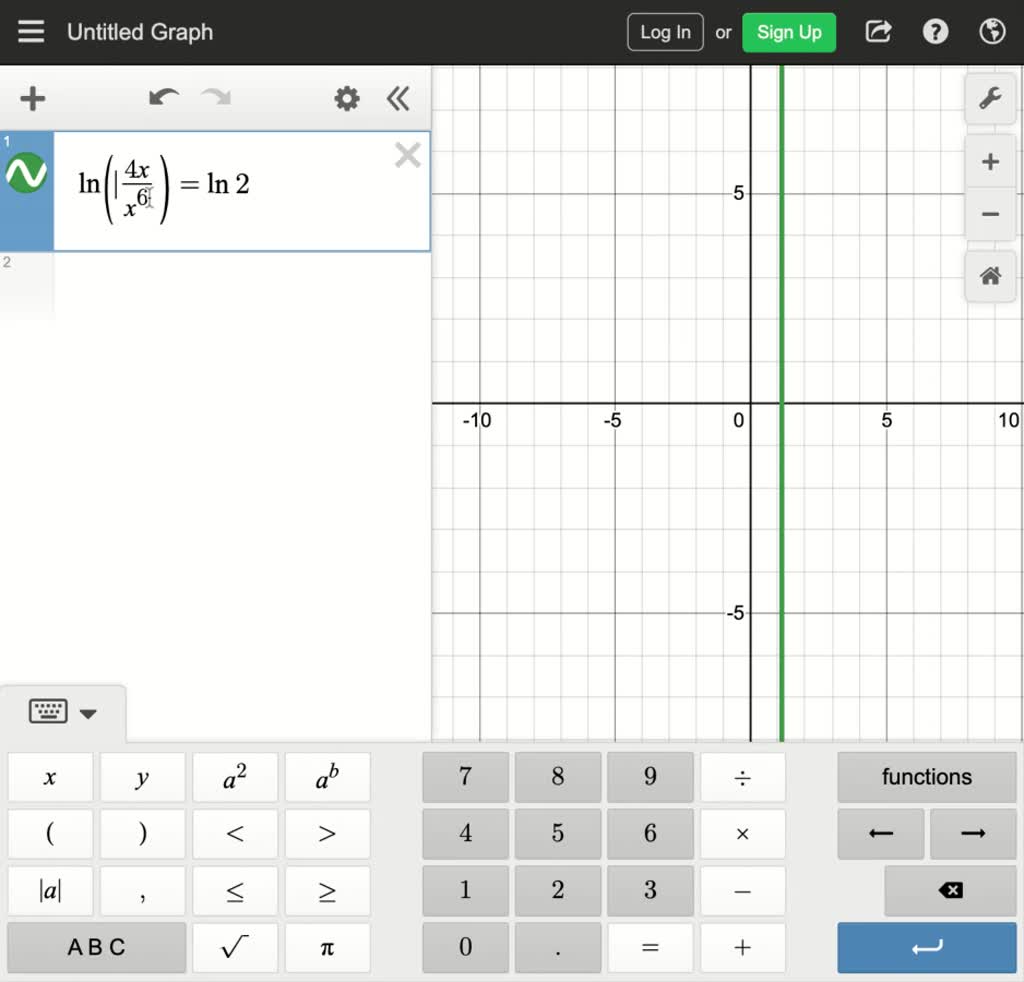Screen dimensions: 1024x982
Task: Open the share graph dialog
Action: pos(877,31)
